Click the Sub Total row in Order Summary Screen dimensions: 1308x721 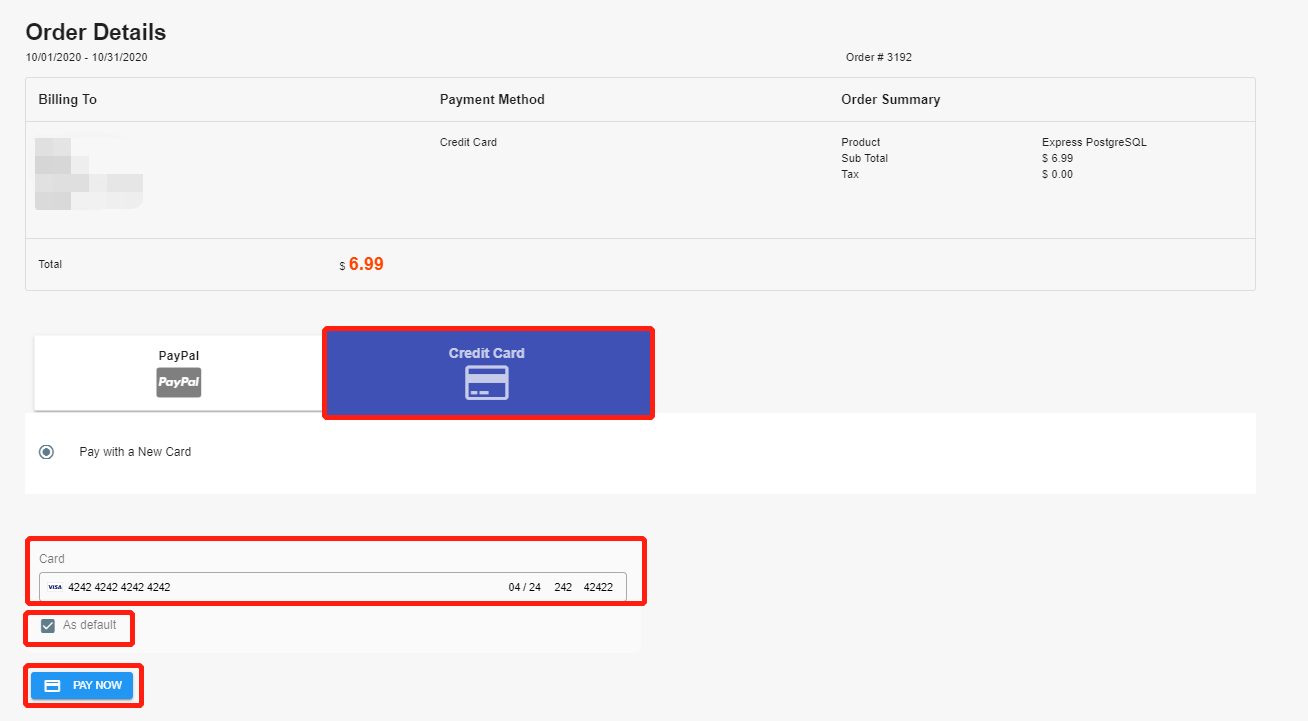[x=864, y=158]
